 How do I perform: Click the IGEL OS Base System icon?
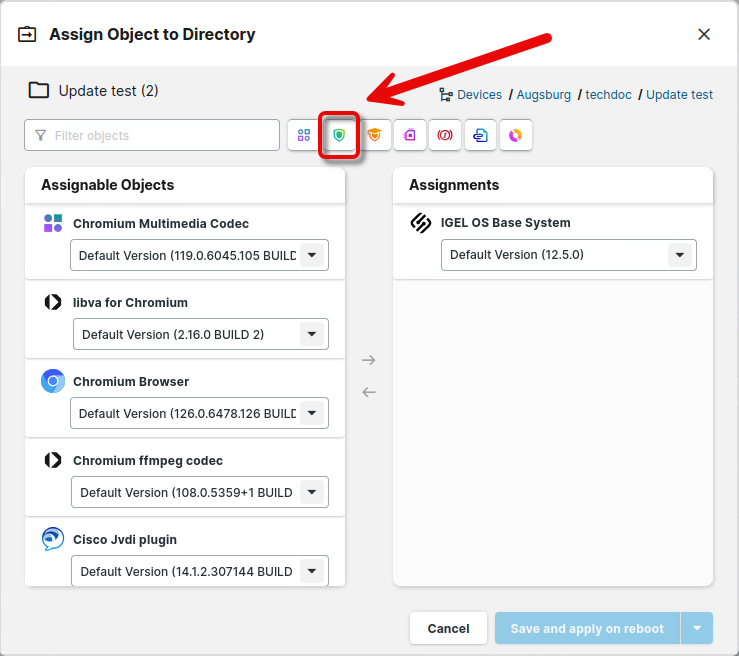(x=421, y=223)
